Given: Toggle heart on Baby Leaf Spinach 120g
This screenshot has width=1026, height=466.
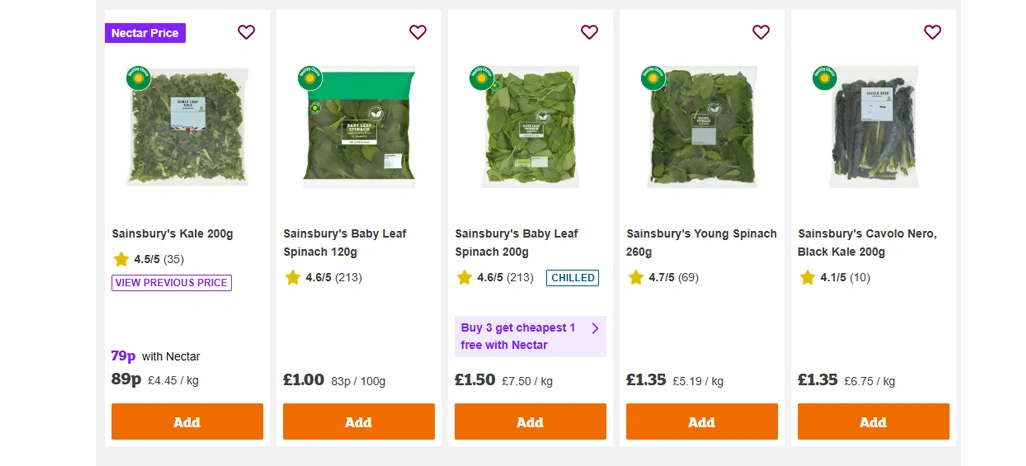Looking at the screenshot, I should 418,32.
